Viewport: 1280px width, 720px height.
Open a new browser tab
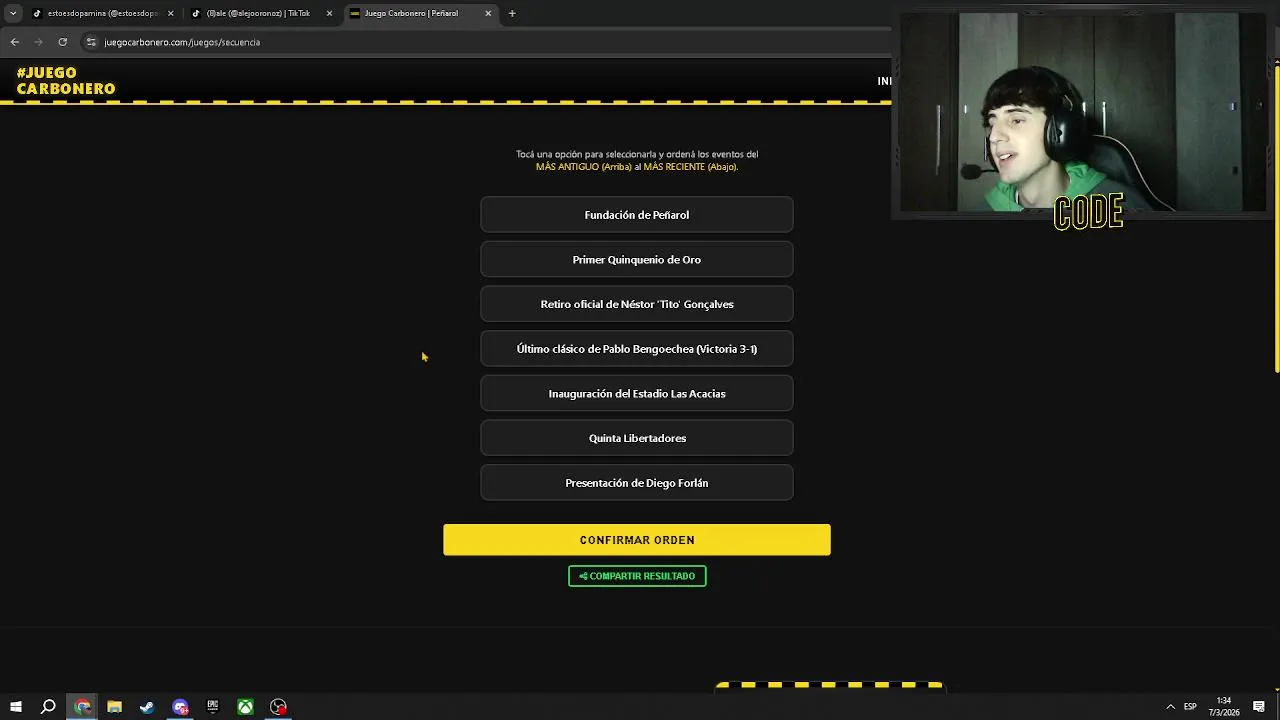point(512,13)
